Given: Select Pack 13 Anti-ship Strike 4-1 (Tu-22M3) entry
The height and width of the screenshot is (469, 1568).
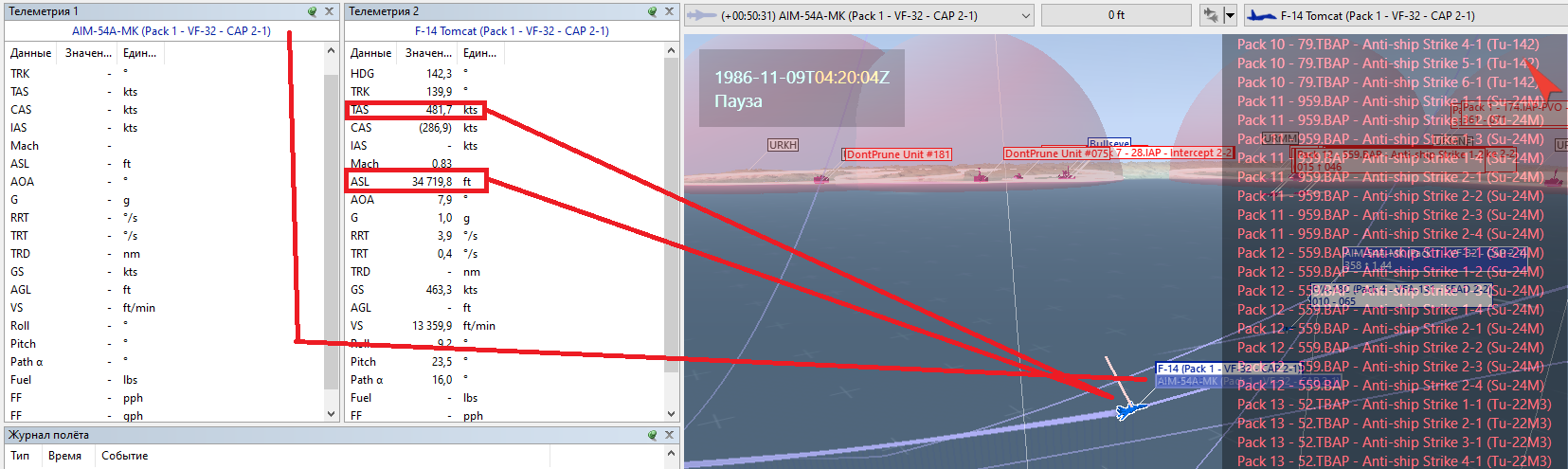Looking at the screenshot, I should [x=1394, y=460].
